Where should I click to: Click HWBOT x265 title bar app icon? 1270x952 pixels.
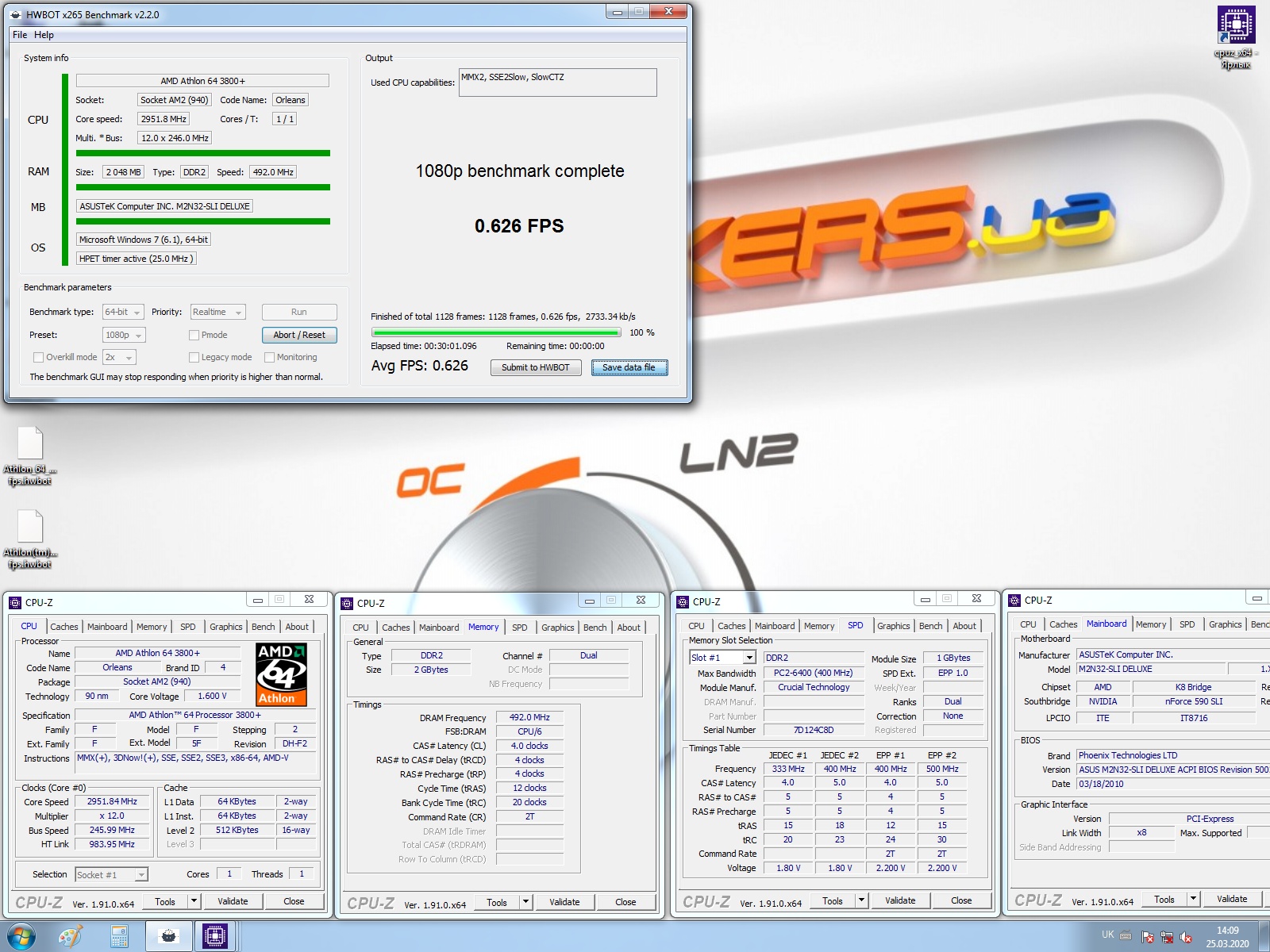(x=16, y=14)
